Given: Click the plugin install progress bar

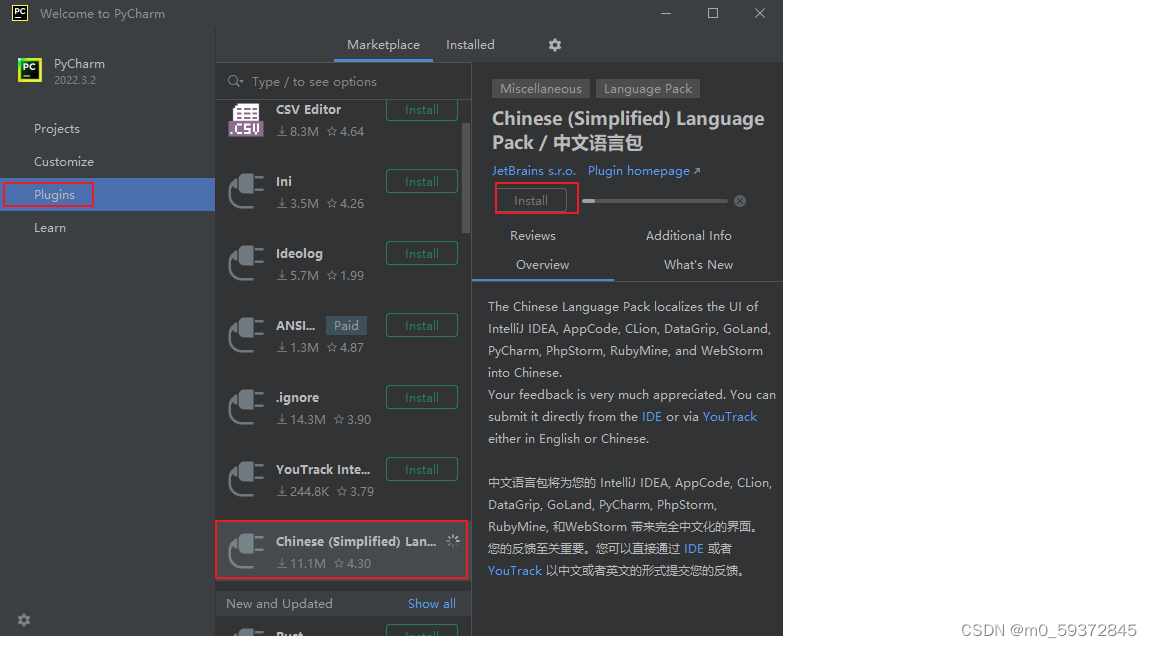Looking at the screenshot, I should pos(655,201).
